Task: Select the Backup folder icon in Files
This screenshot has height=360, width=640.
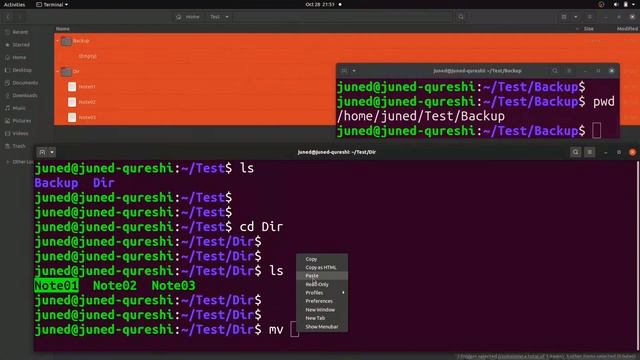Action: pos(67,41)
